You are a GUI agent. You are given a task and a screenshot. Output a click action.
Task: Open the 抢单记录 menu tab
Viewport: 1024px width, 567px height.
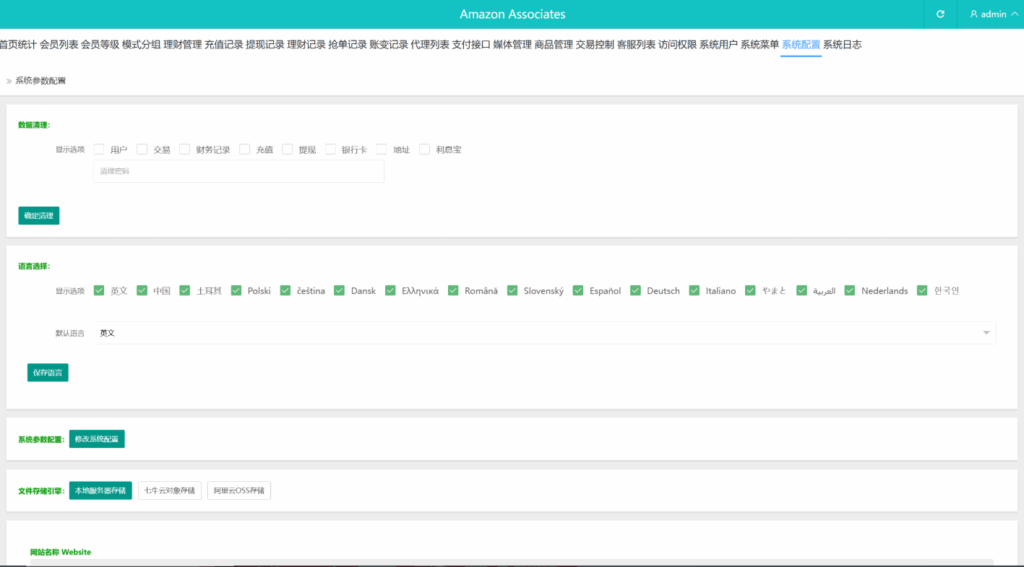pos(347,44)
